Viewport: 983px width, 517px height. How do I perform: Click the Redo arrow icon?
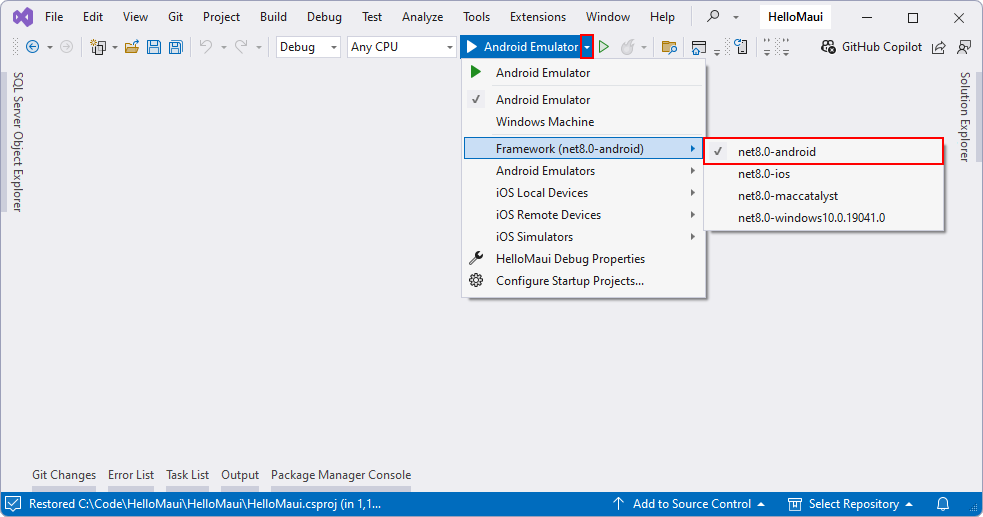point(241,47)
